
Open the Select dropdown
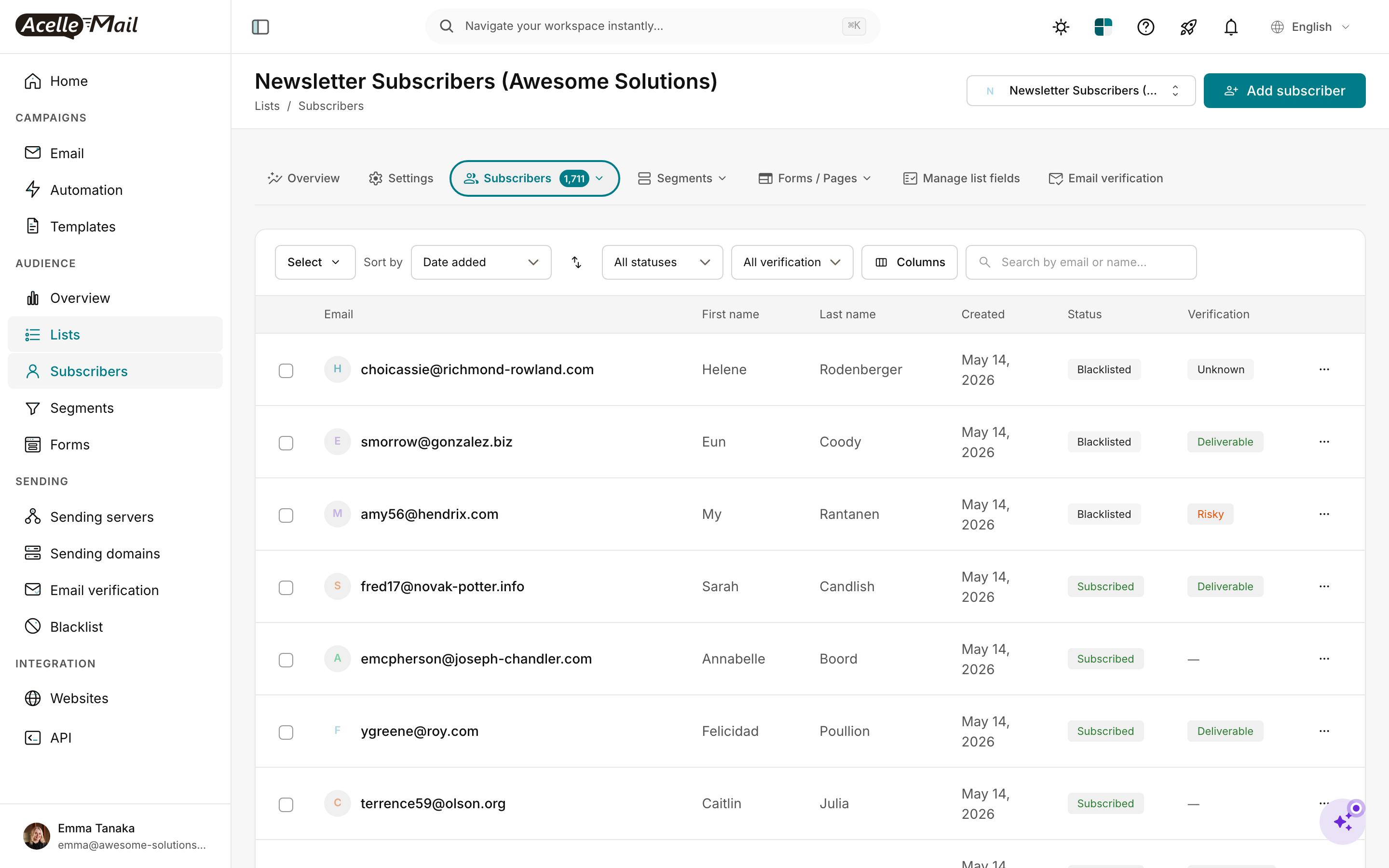click(x=315, y=262)
